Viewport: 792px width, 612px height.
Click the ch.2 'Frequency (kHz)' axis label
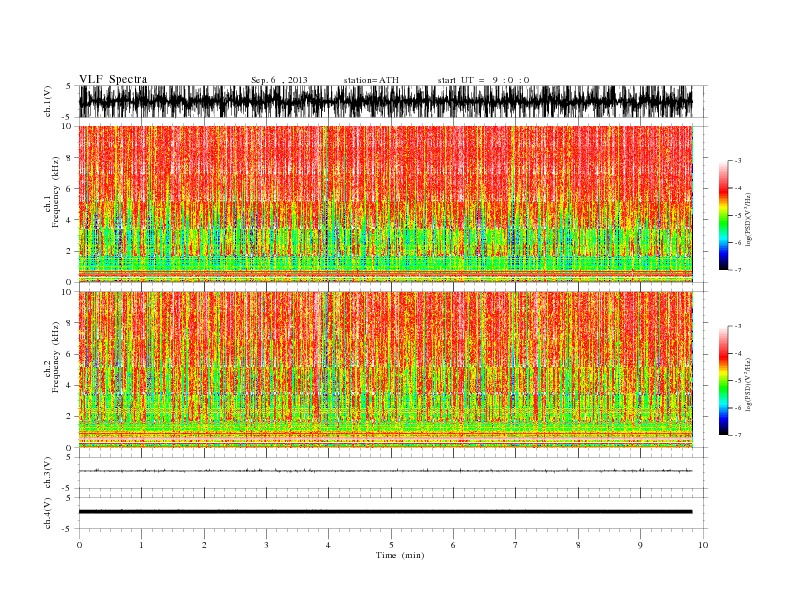[x=55, y=357]
